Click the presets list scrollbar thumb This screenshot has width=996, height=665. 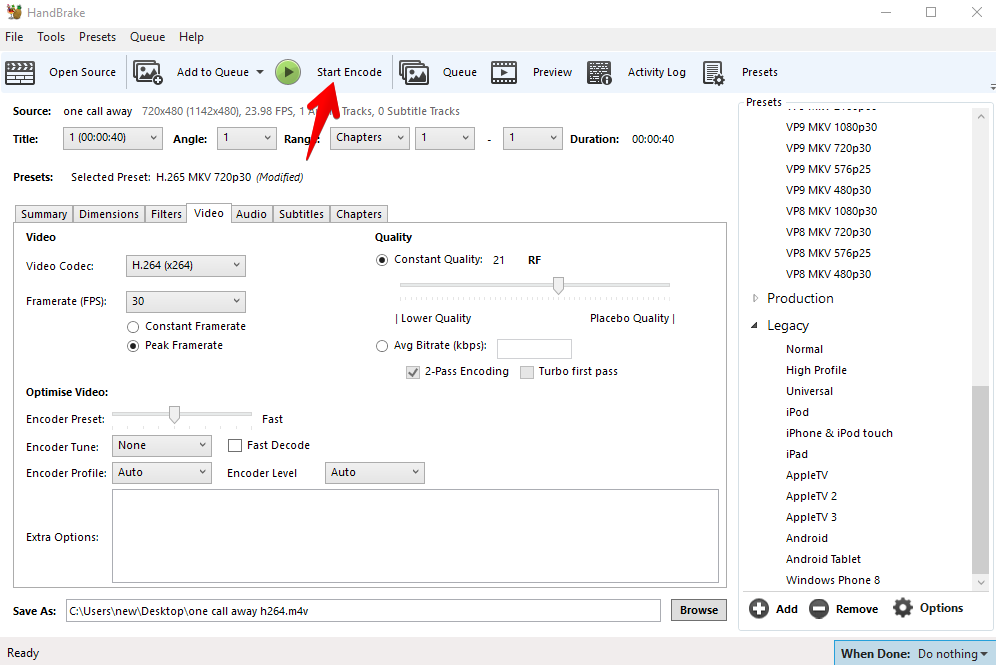coord(981,479)
